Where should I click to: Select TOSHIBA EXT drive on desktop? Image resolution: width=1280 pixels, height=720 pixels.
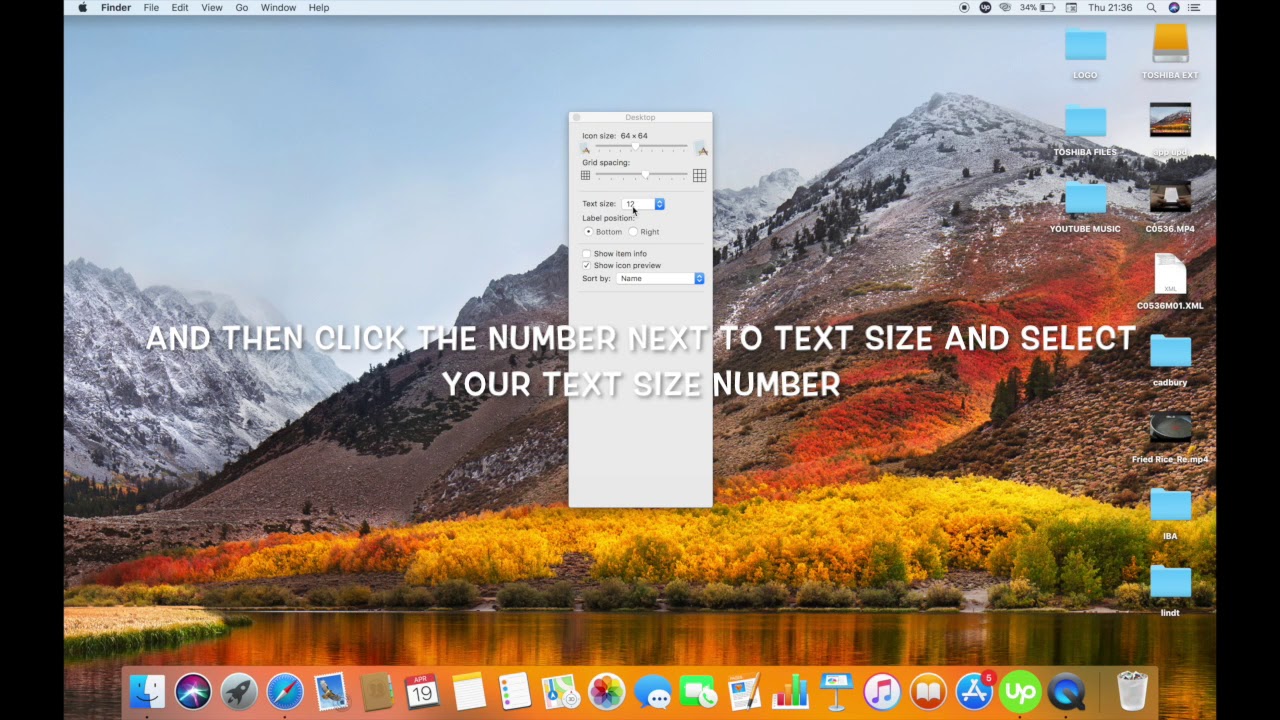[1170, 52]
